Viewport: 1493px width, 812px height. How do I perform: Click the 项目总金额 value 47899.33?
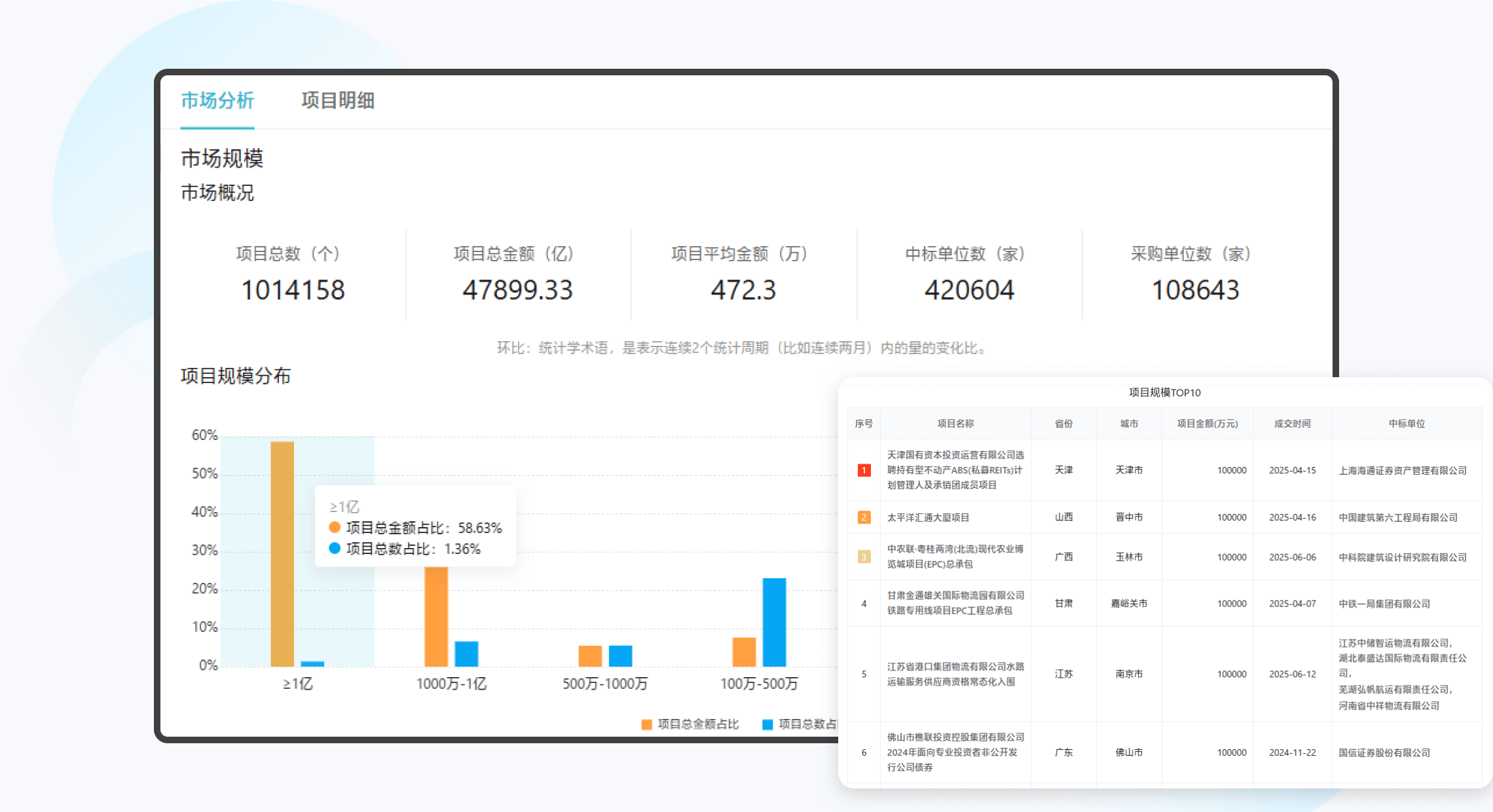point(517,290)
